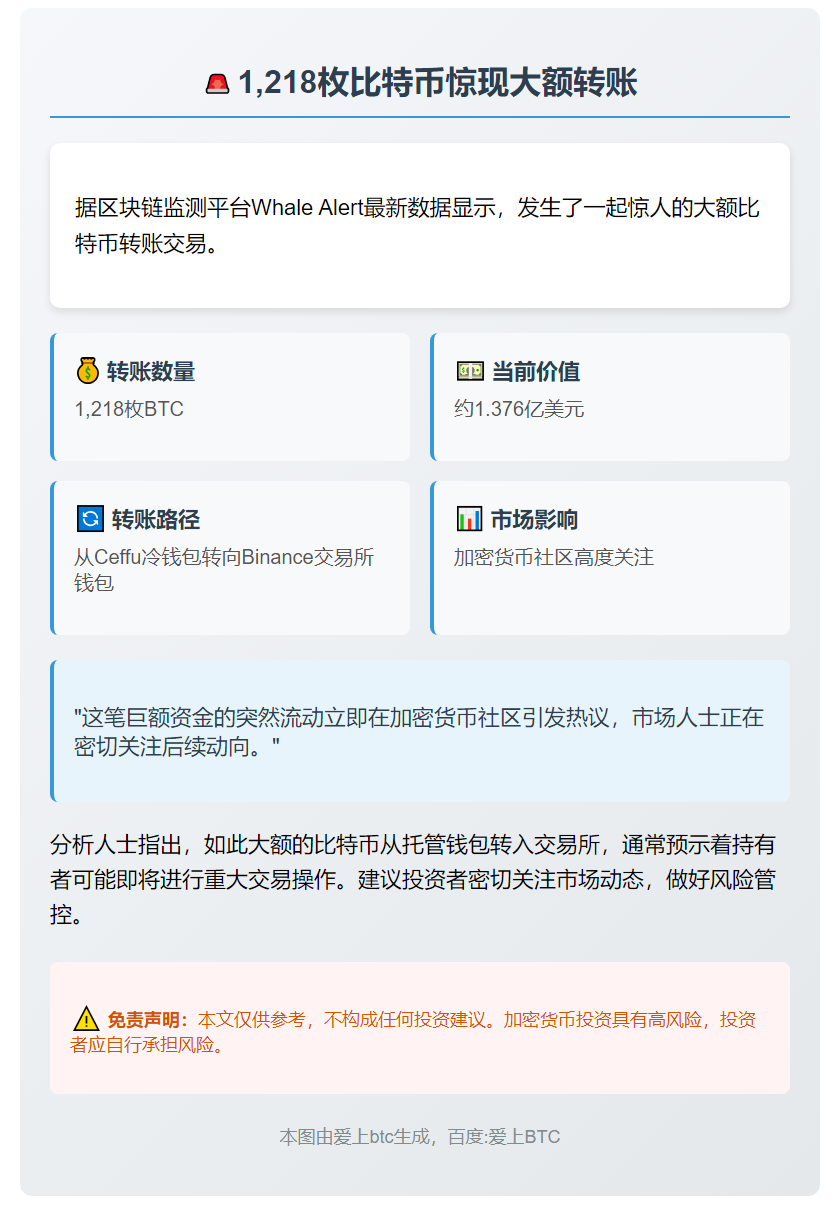The width and height of the screenshot is (840, 1228).
Task: Click the 约1.376亿美元 value text
Action: 519,409
